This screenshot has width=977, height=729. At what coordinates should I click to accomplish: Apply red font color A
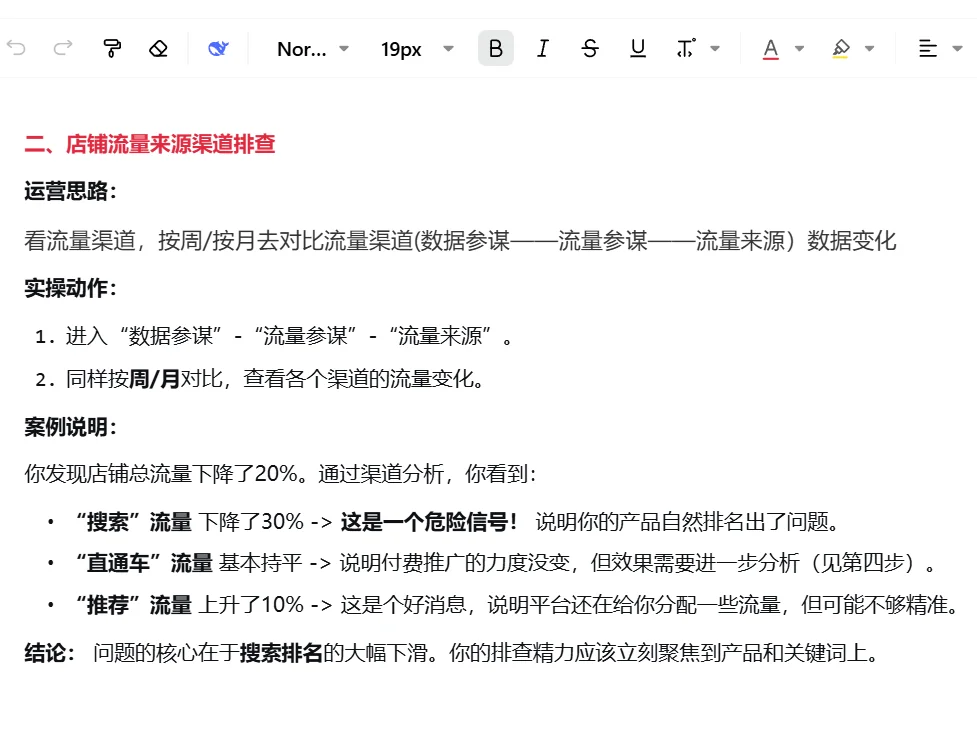771,49
